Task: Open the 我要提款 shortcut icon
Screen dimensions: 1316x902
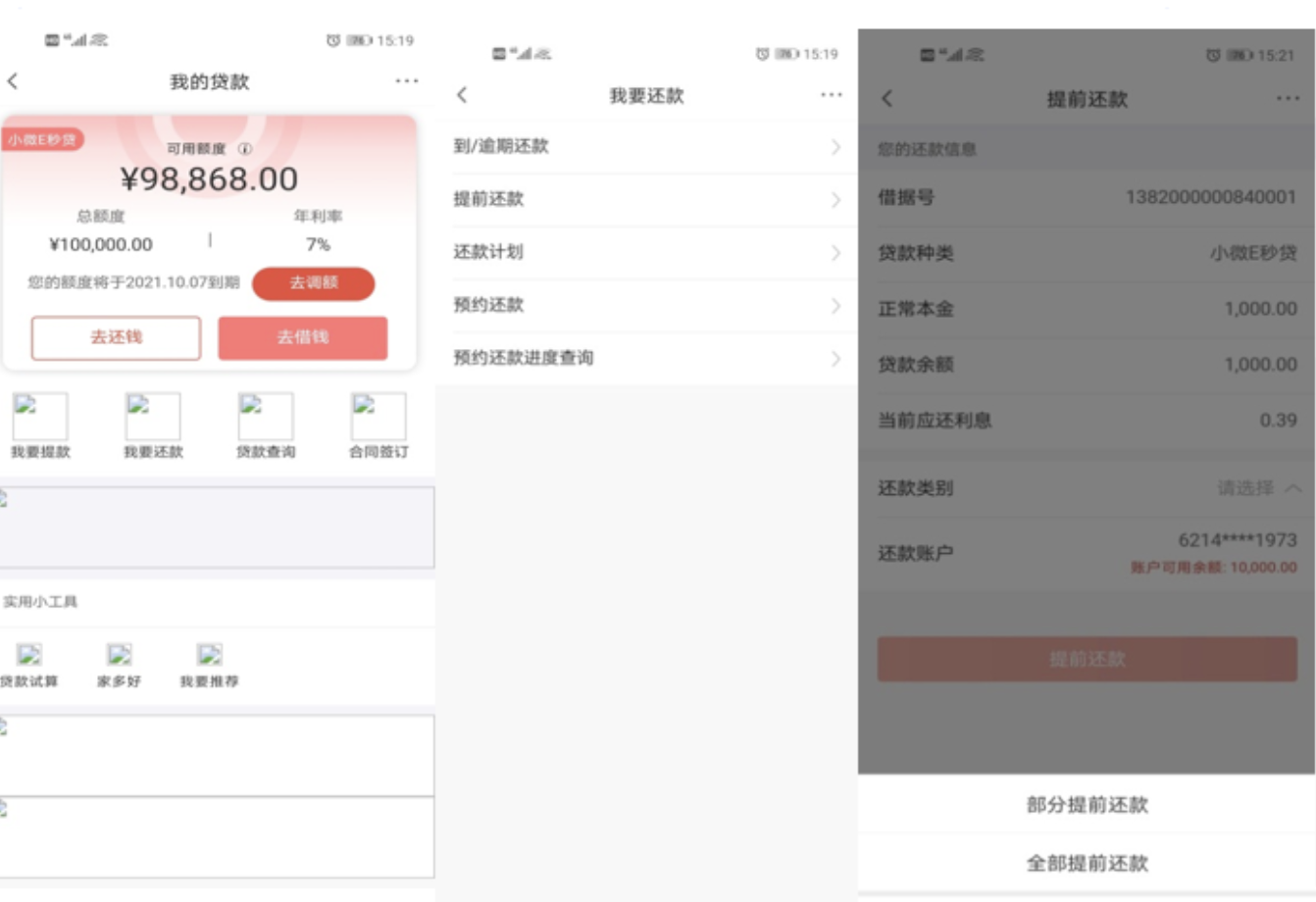Action: 40,417
